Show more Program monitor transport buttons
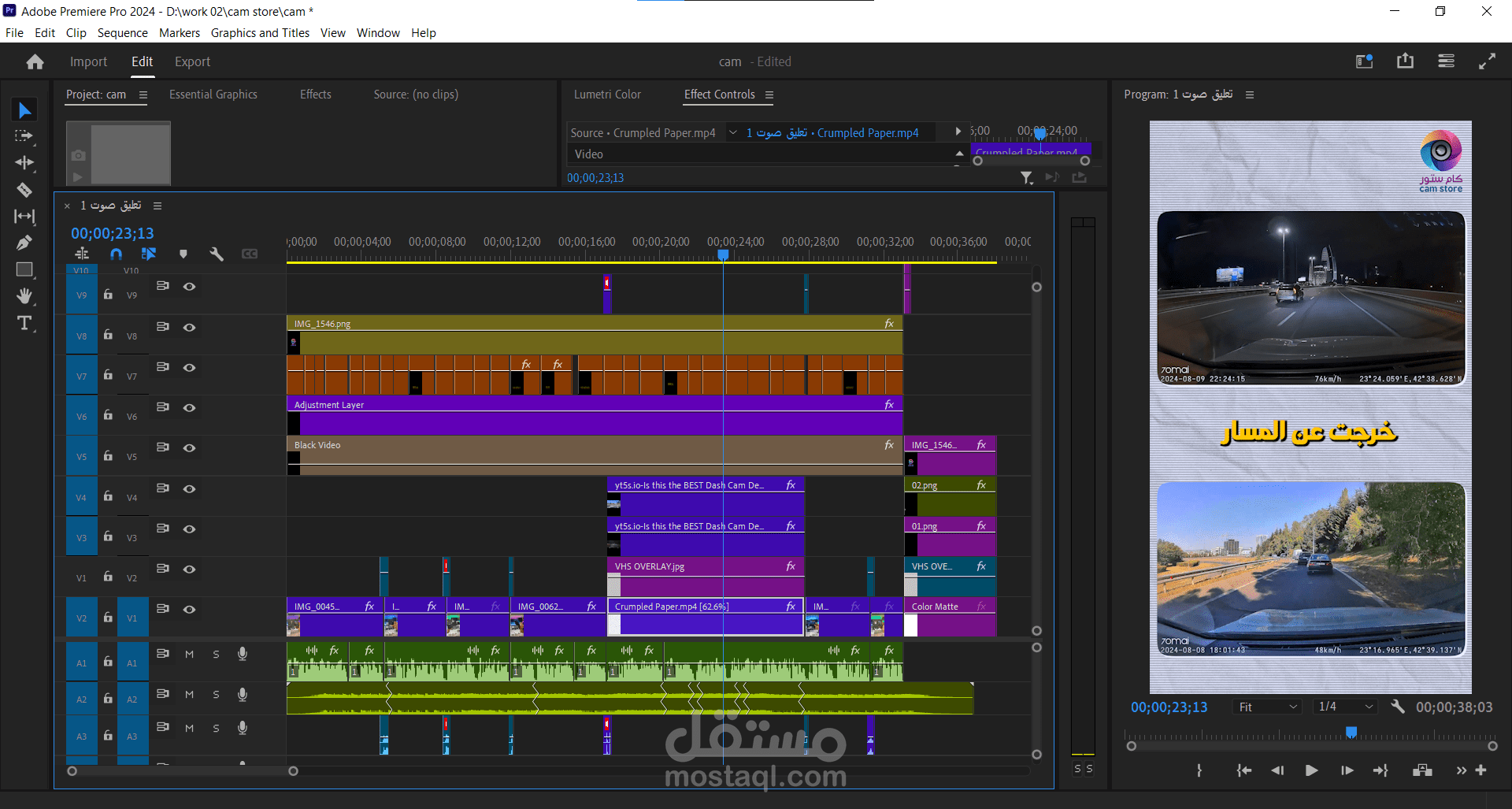The image size is (1512, 809). (x=1462, y=770)
